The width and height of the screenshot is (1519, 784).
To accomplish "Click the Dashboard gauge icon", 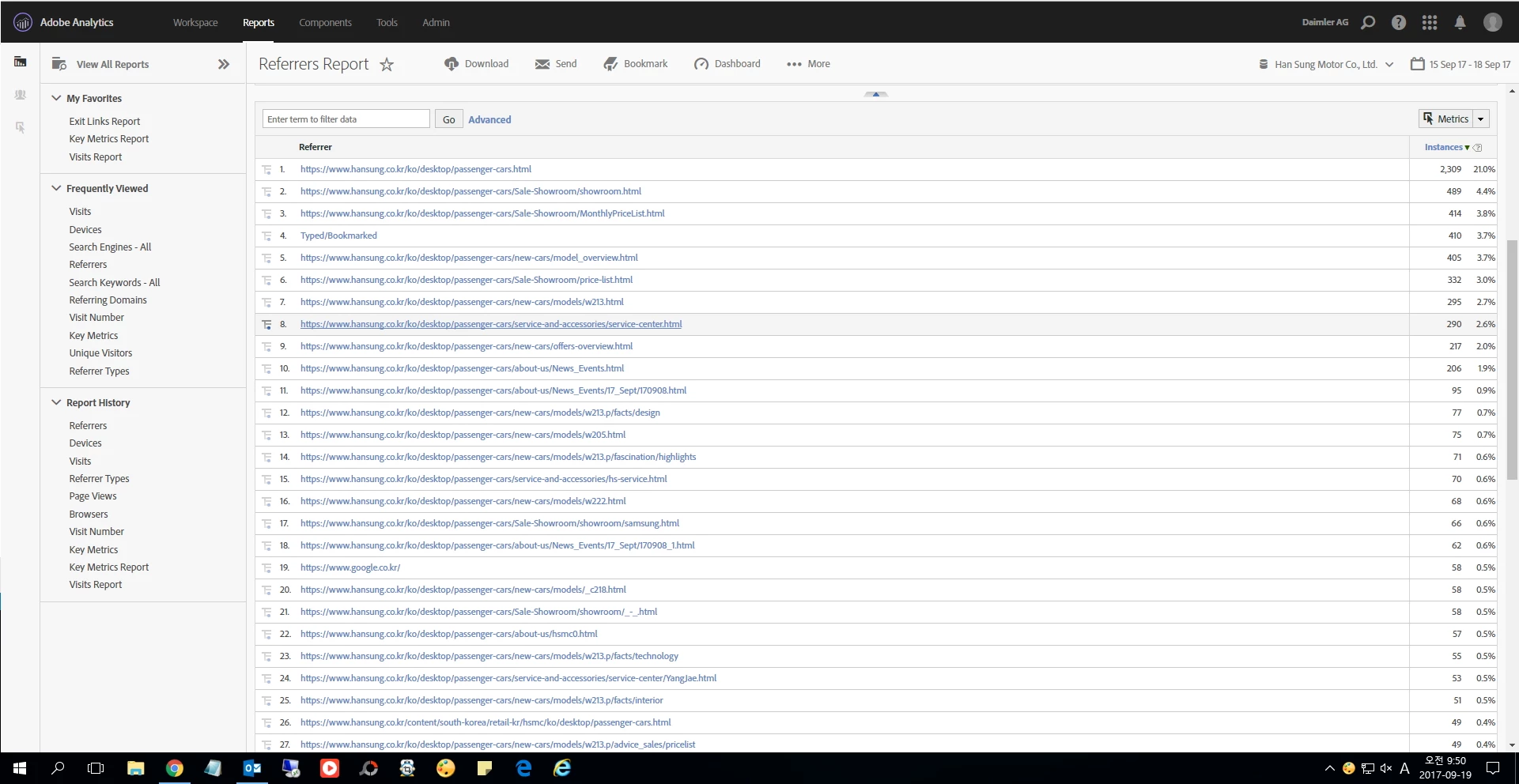I will click(701, 64).
